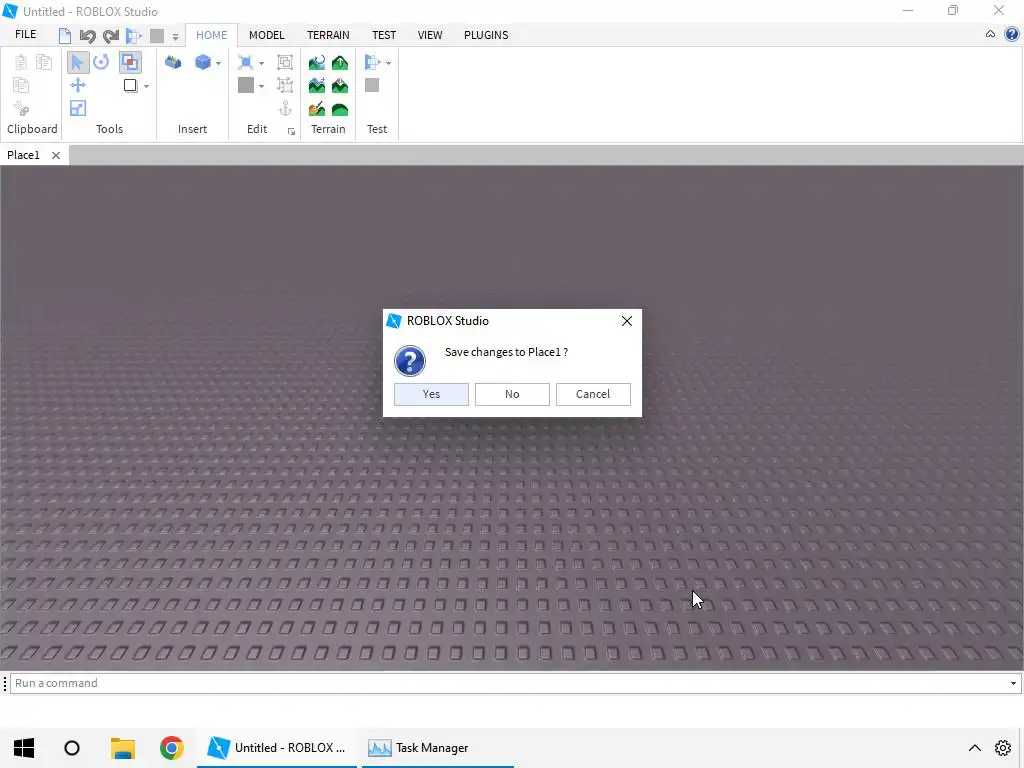This screenshot has height=768, width=1024.
Task: Click the Add terrain icon
Action: click(x=317, y=86)
